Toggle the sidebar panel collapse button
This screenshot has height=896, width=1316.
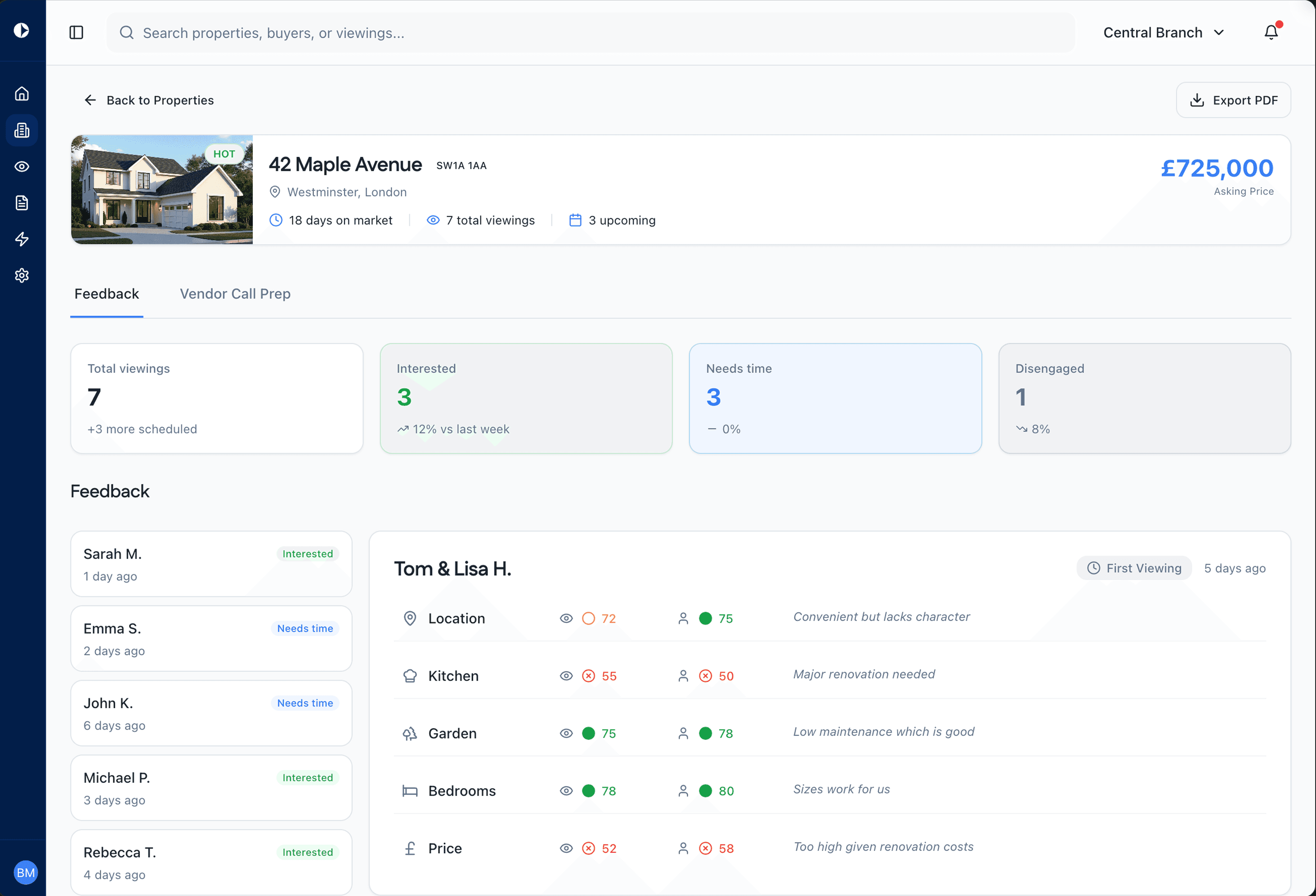(x=76, y=32)
